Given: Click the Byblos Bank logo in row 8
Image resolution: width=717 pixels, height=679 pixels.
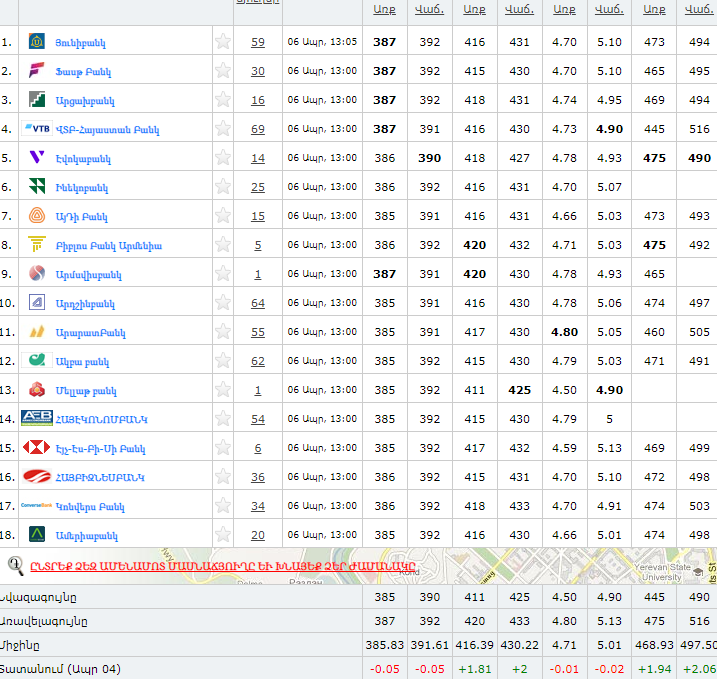Looking at the screenshot, I should click(x=37, y=244).
